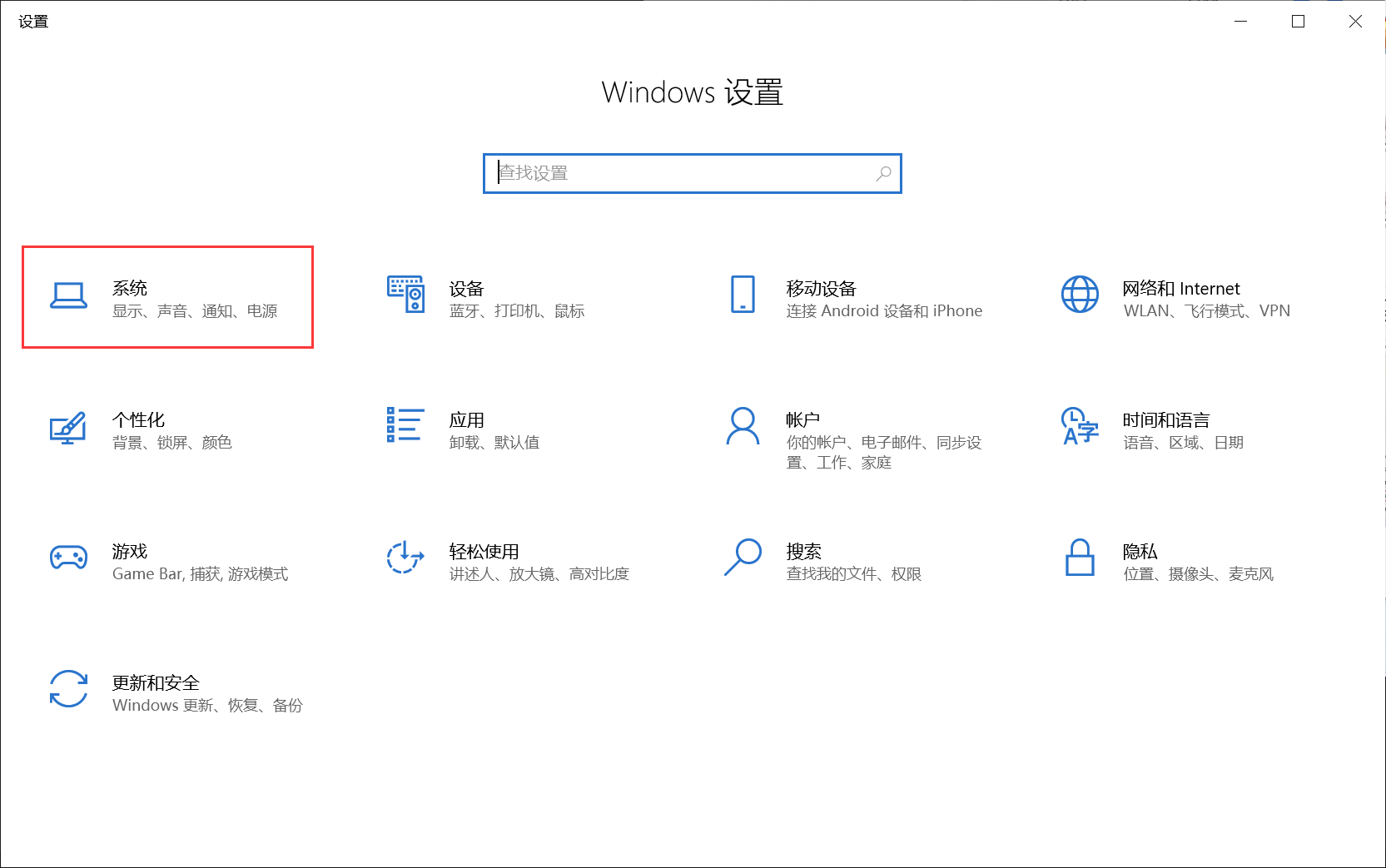Click the Gaming controller icon
The width and height of the screenshot is (1386, 868).
click(x=68, y=557)
